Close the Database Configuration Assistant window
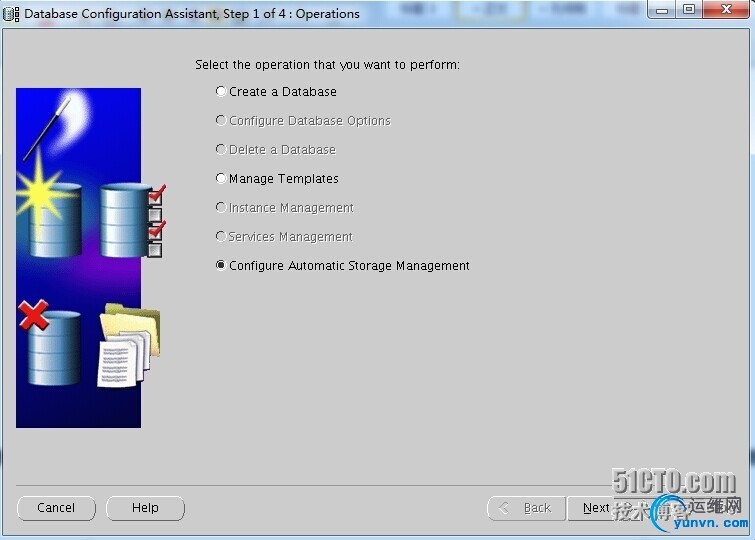The image size is (755, 540). [x=726, y=9]
